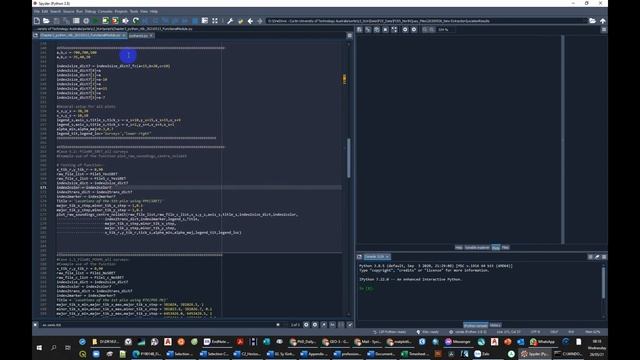Click the editor vertical scrollbar
The height and width of the screenshot is (360, 640).
coord(349,158)
